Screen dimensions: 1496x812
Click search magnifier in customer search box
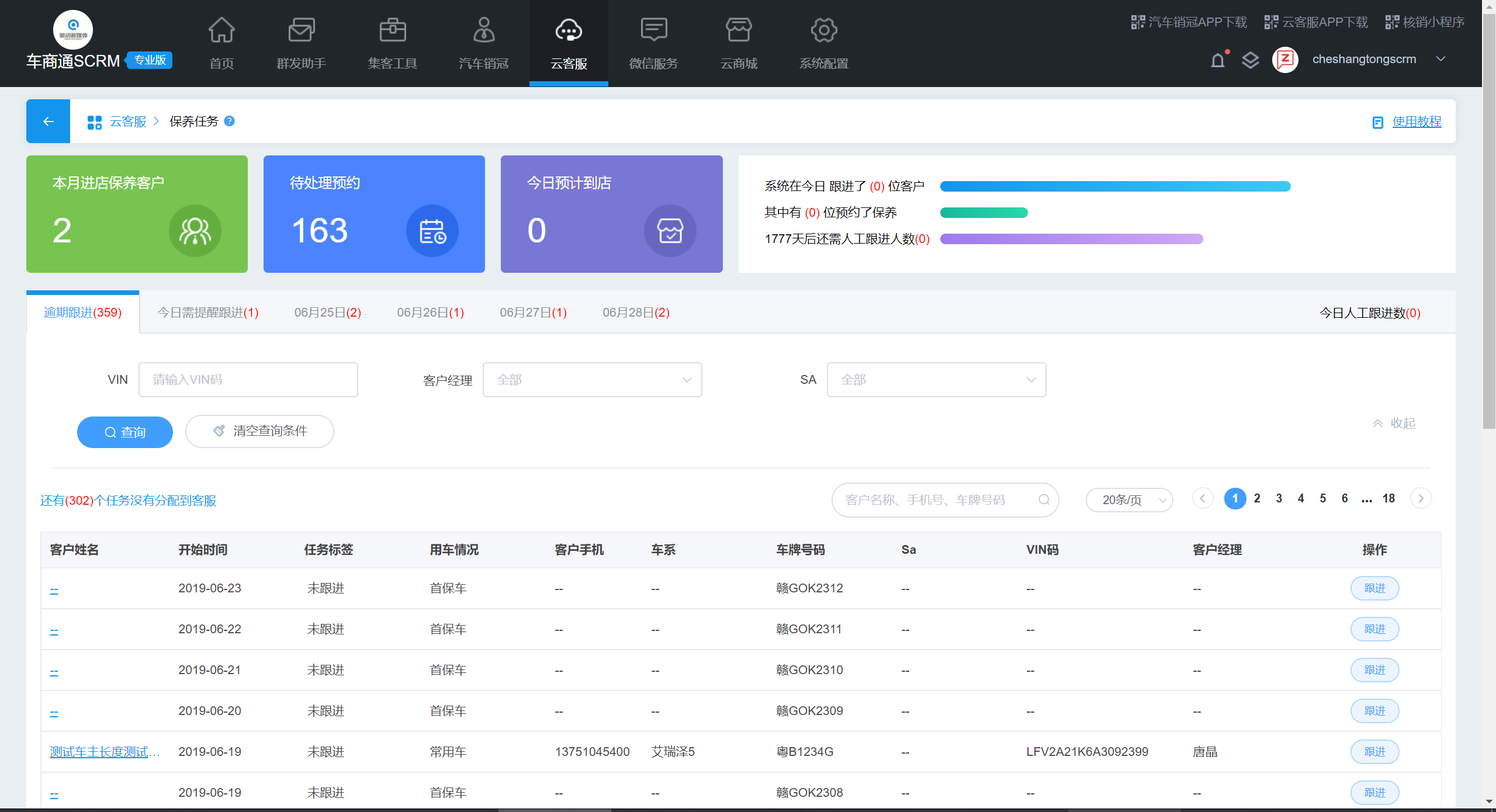1044,499
